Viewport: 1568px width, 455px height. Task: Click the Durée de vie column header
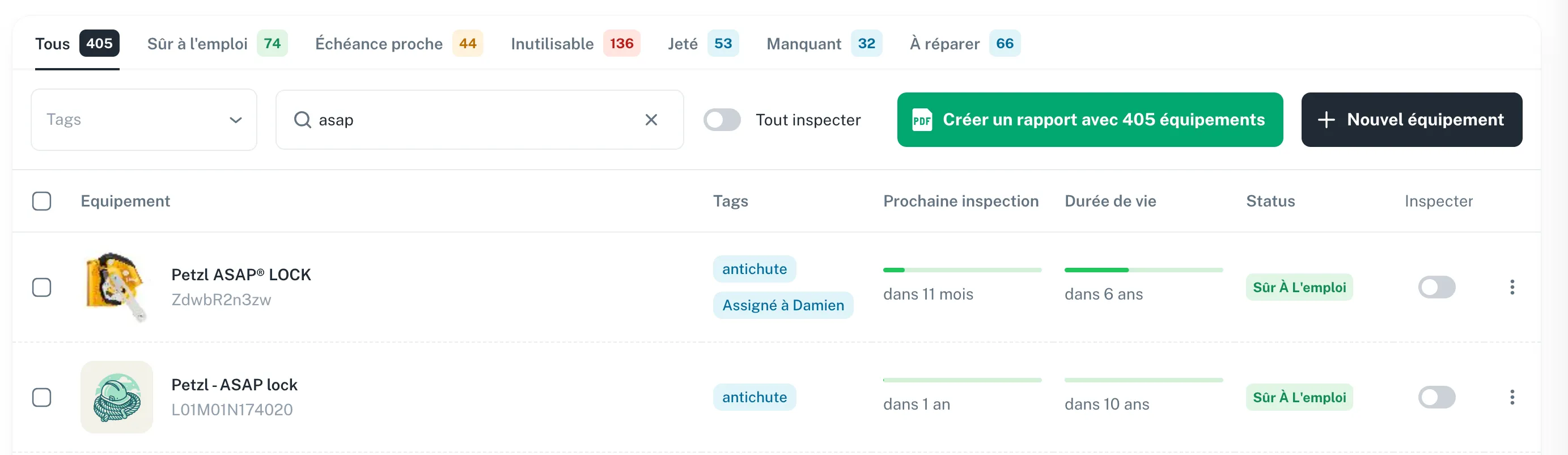click(1111, 201)
